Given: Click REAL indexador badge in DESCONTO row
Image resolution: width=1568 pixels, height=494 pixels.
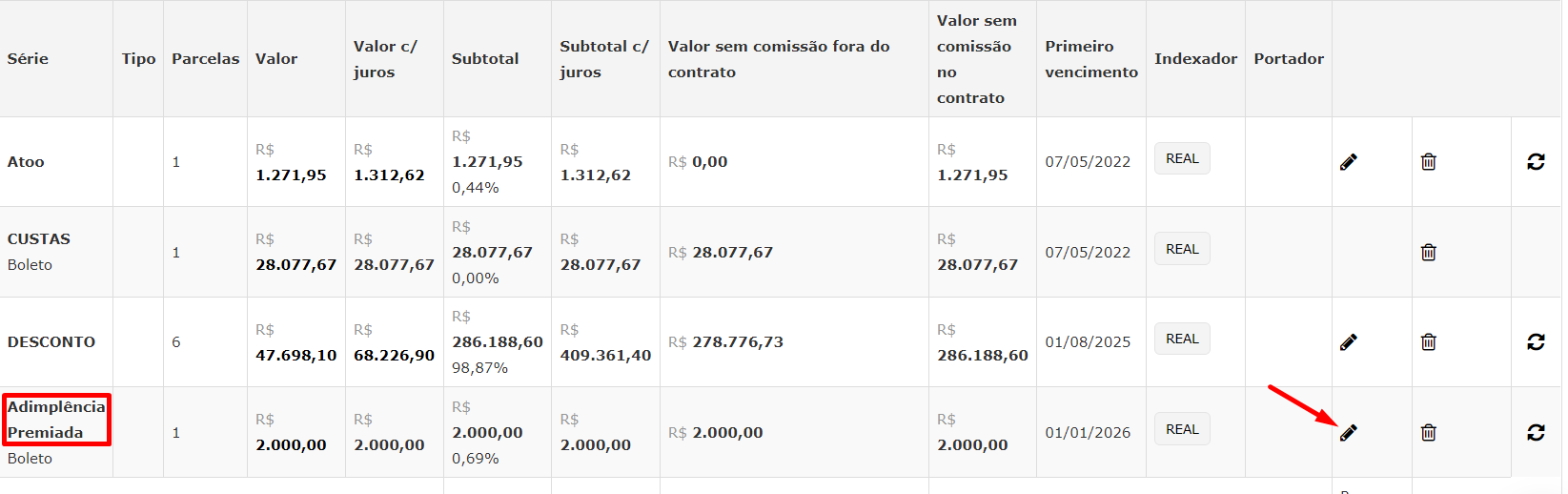Looking at the screenshot, I should pyautogui.click(x=1182, y=339).
